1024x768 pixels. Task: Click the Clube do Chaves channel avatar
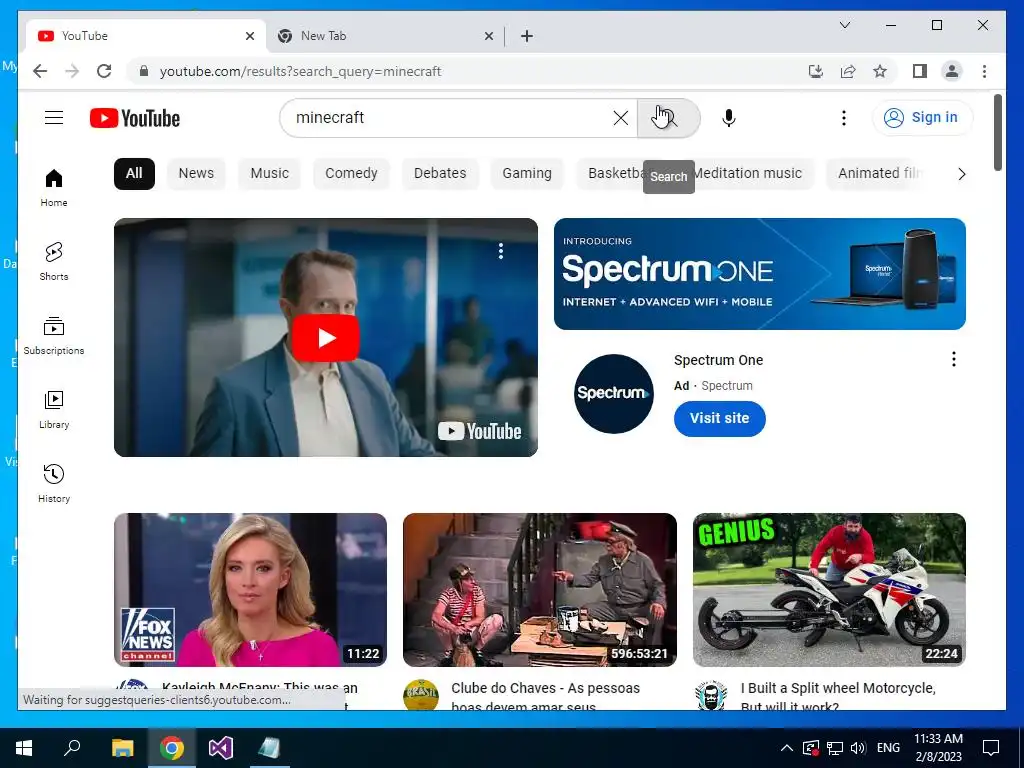[421, 696]
